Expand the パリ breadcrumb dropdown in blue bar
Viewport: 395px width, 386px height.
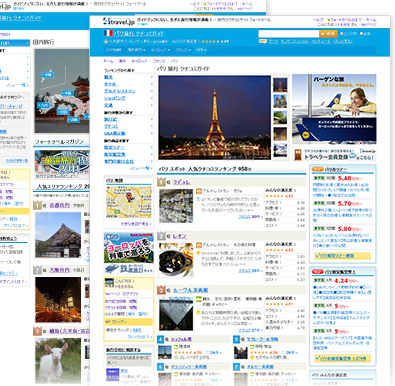tap(201, 50)
